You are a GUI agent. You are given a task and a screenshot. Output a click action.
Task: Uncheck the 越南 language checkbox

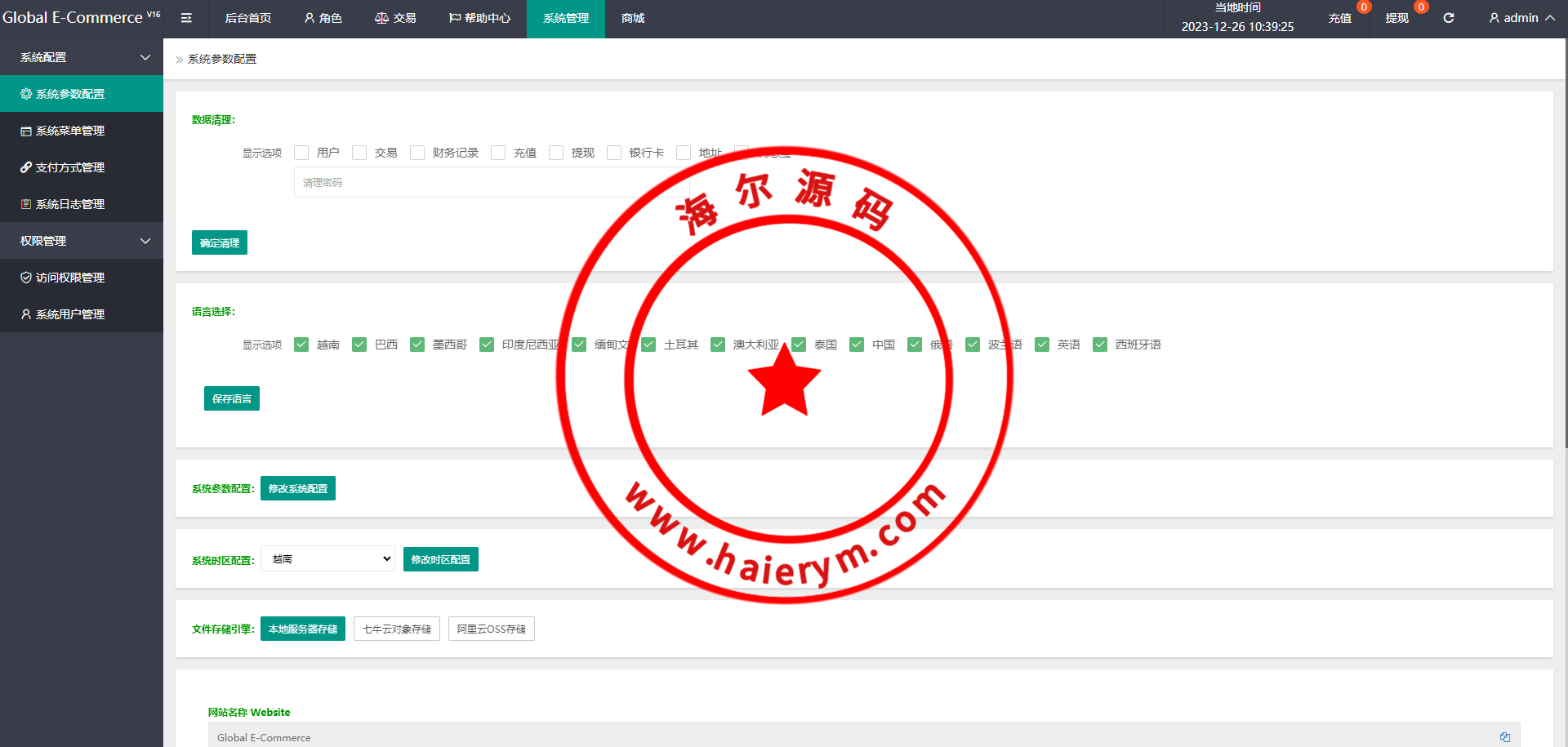click(x=301, y=345)
